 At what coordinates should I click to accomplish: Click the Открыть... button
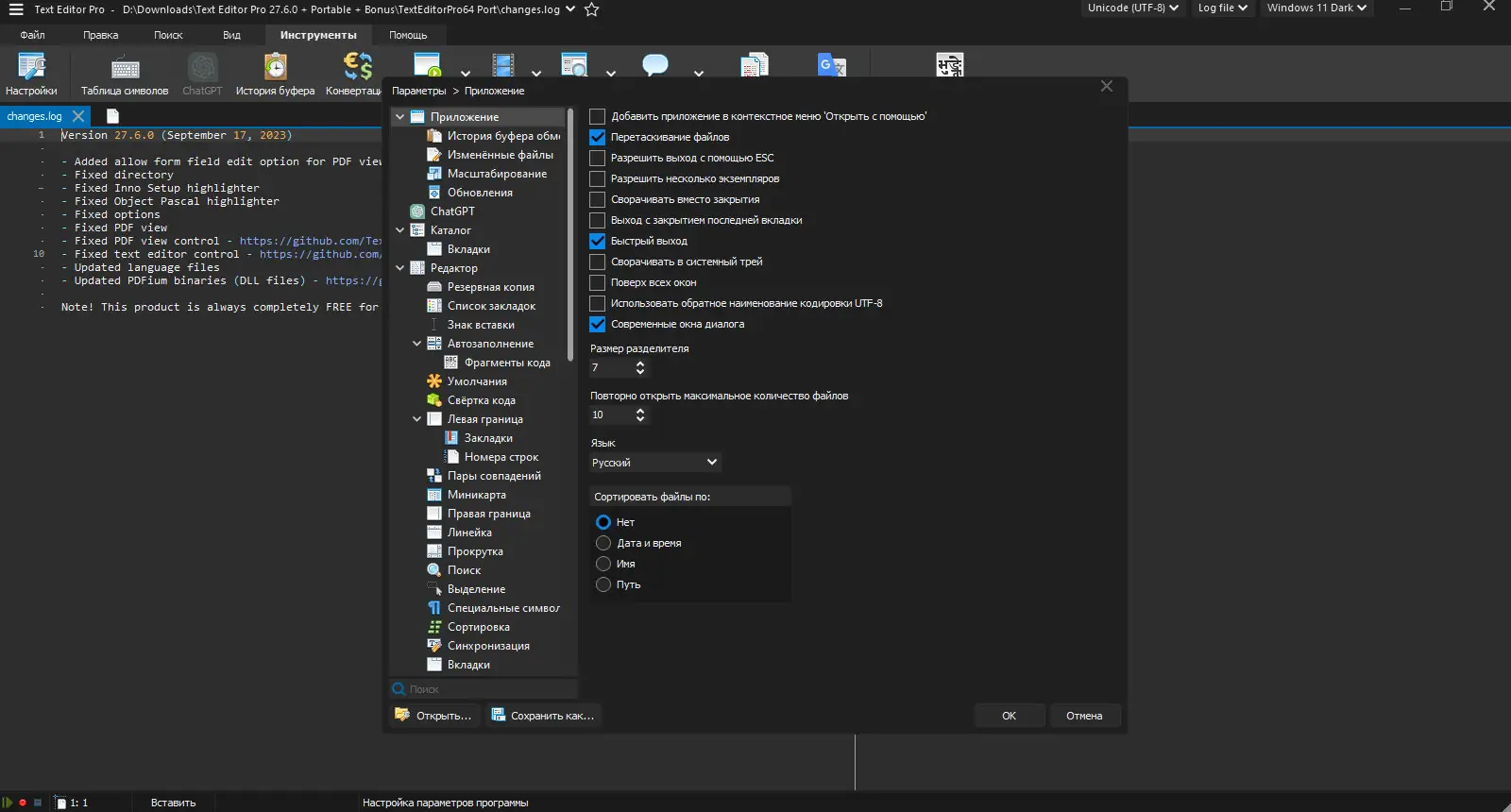[434, 716]
